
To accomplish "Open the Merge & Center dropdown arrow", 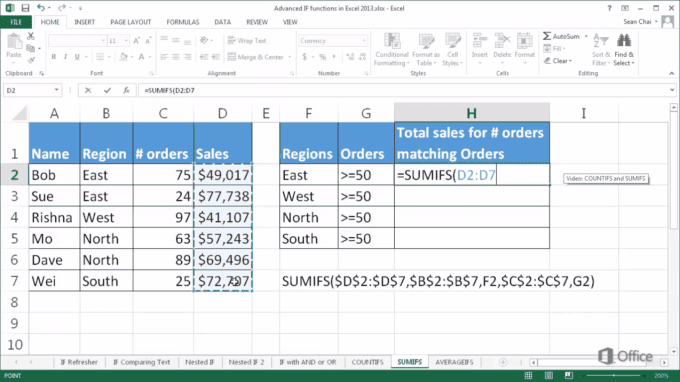I will click(290, 57).
